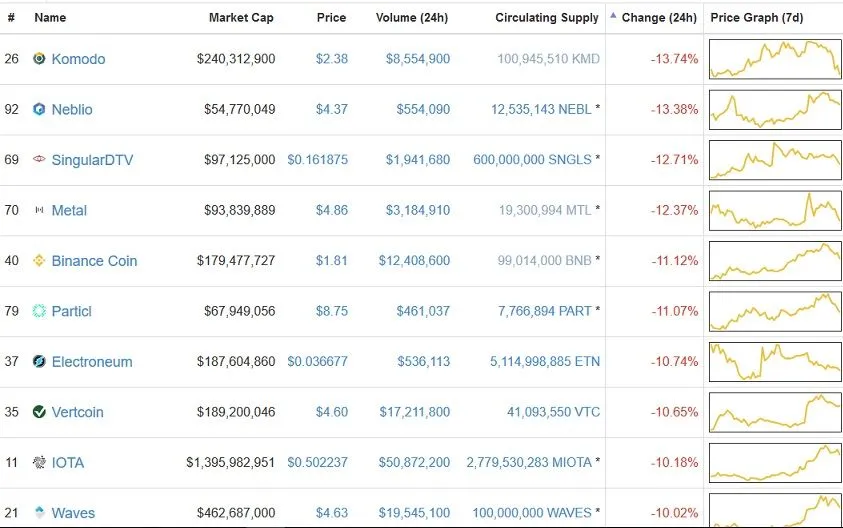Click the Electroneum logo icon
843x528 pixels.
[39, 361]
